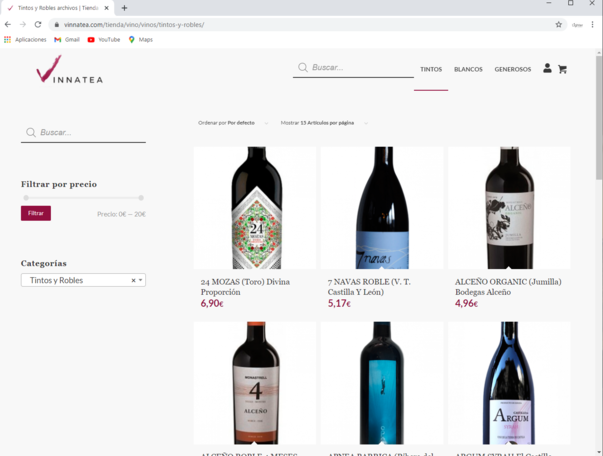Viewport: 603px width, 456px height.
Task: Click the header search magnifier icon
Action: coord(303,68)
